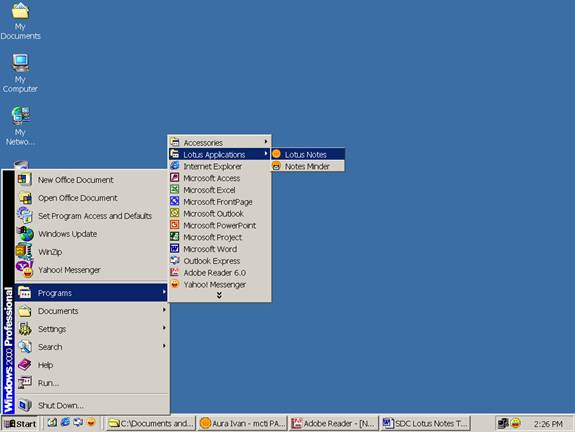Image resolution: width=575 pixels, height=432 pixels.
Task: Click the Microsoft Access icon
Action: click(x=175, y=178)
